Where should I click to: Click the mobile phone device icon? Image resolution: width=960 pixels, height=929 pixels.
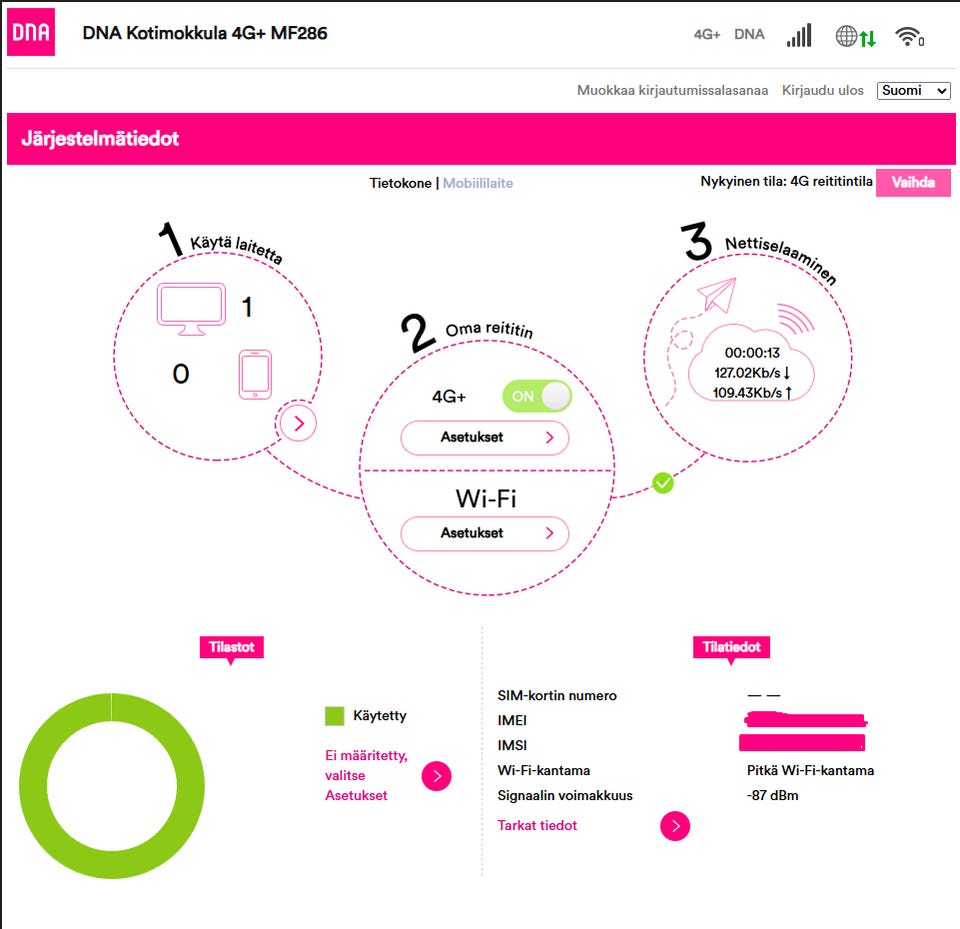pyautogui.click(x=255, y=374)
